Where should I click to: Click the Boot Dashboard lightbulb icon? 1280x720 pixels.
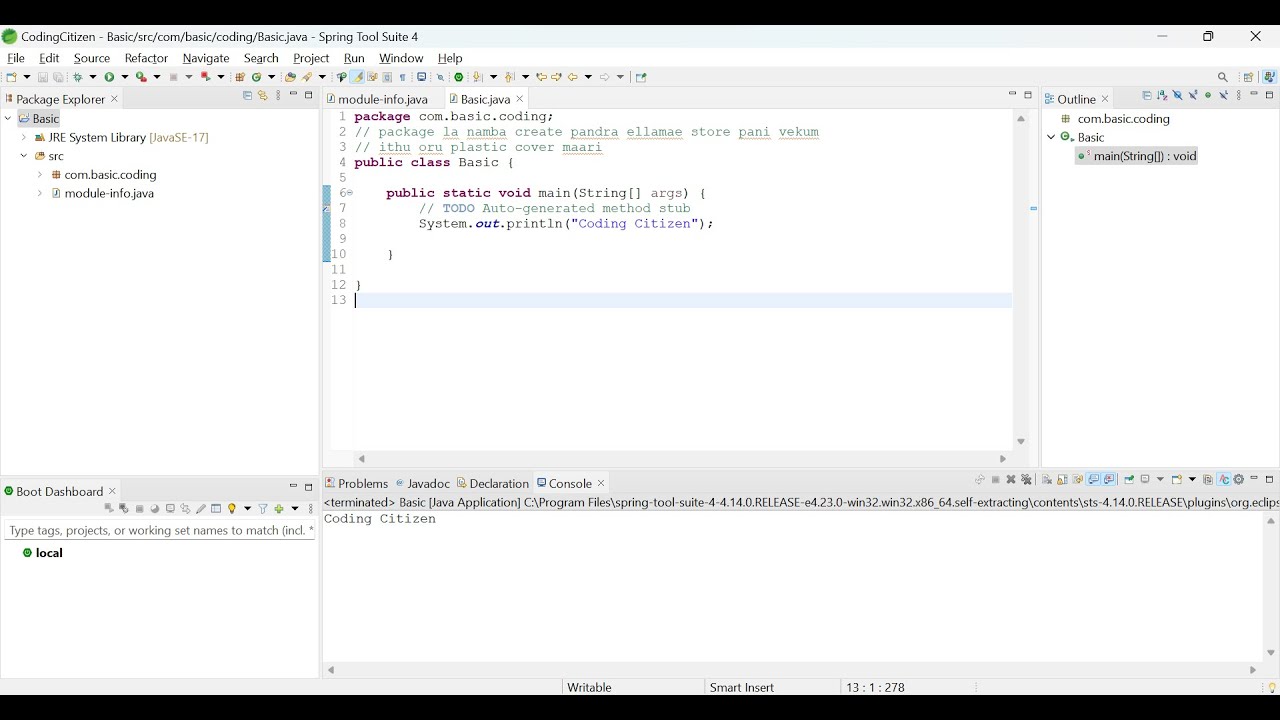[x=231, y=509]
